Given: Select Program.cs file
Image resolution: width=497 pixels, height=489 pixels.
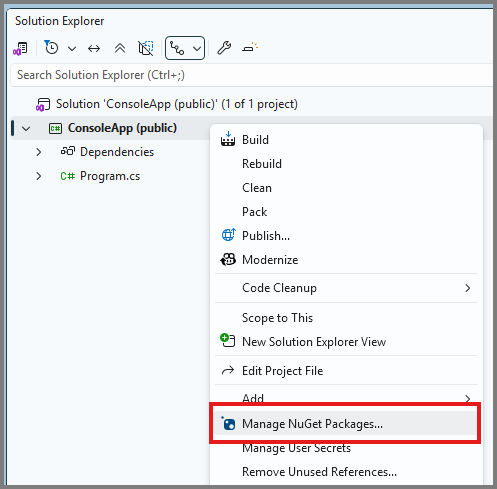Looking at the screenshot, I should pos(110,176).
